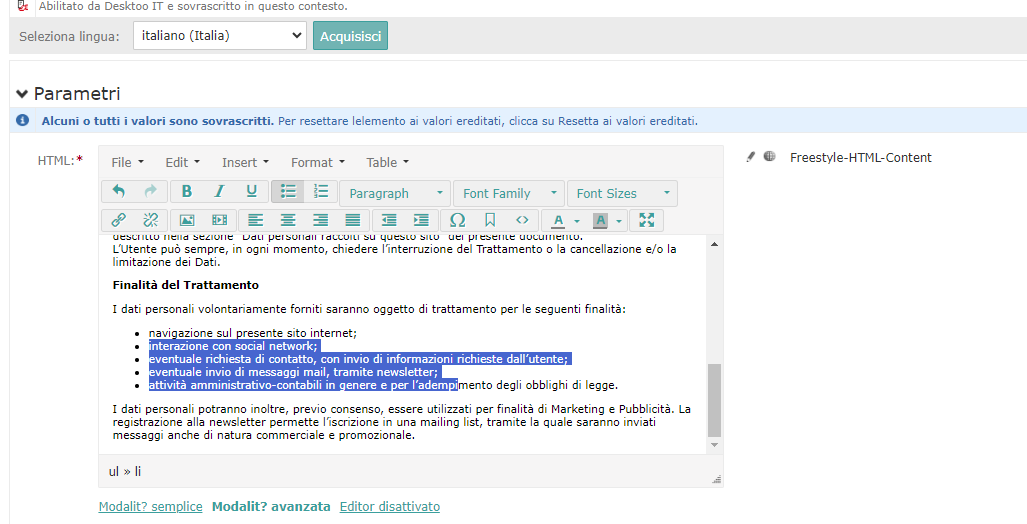
Task: Open the Insert menu
Action: coord(245,162)
